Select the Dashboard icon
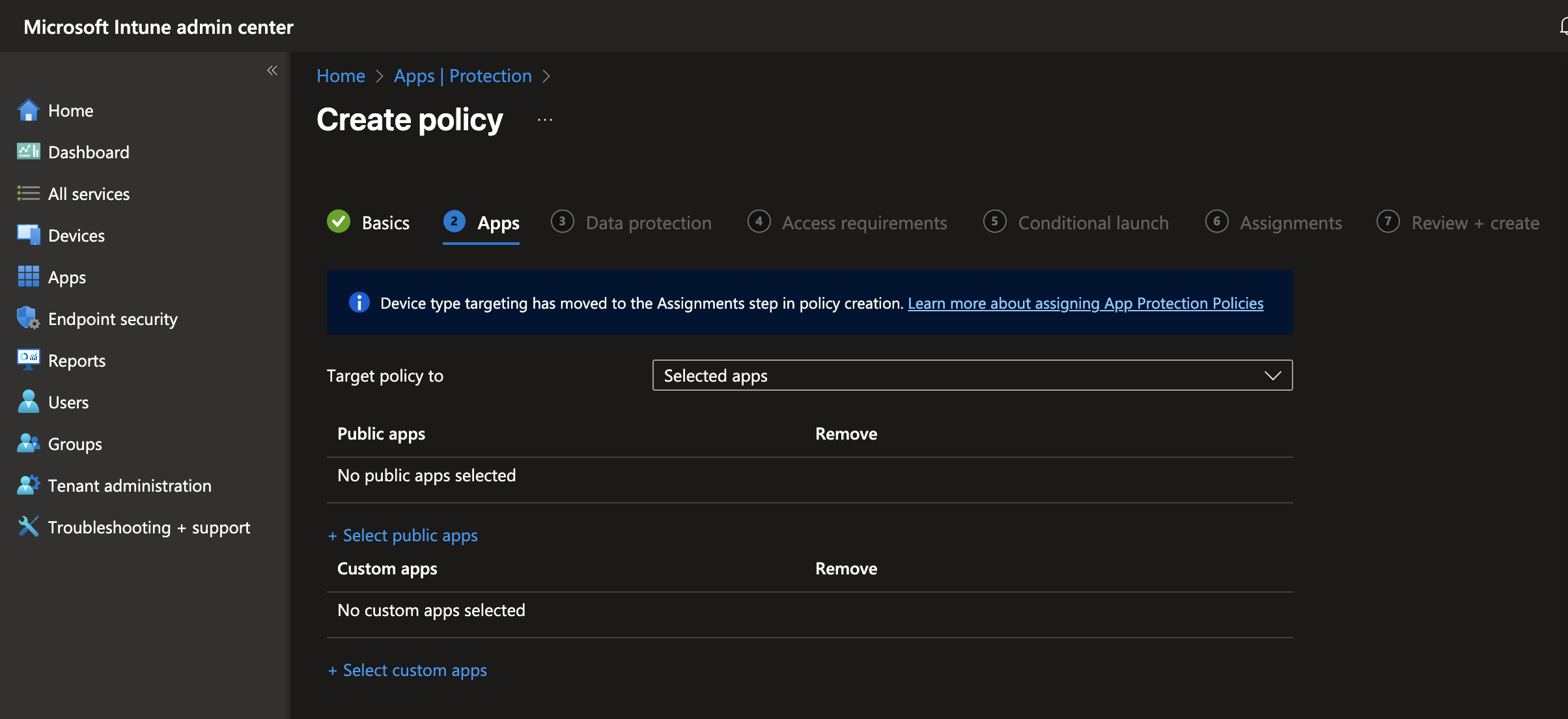The height and width of the screenshot is (719, 1568). [x=29, y=152]
